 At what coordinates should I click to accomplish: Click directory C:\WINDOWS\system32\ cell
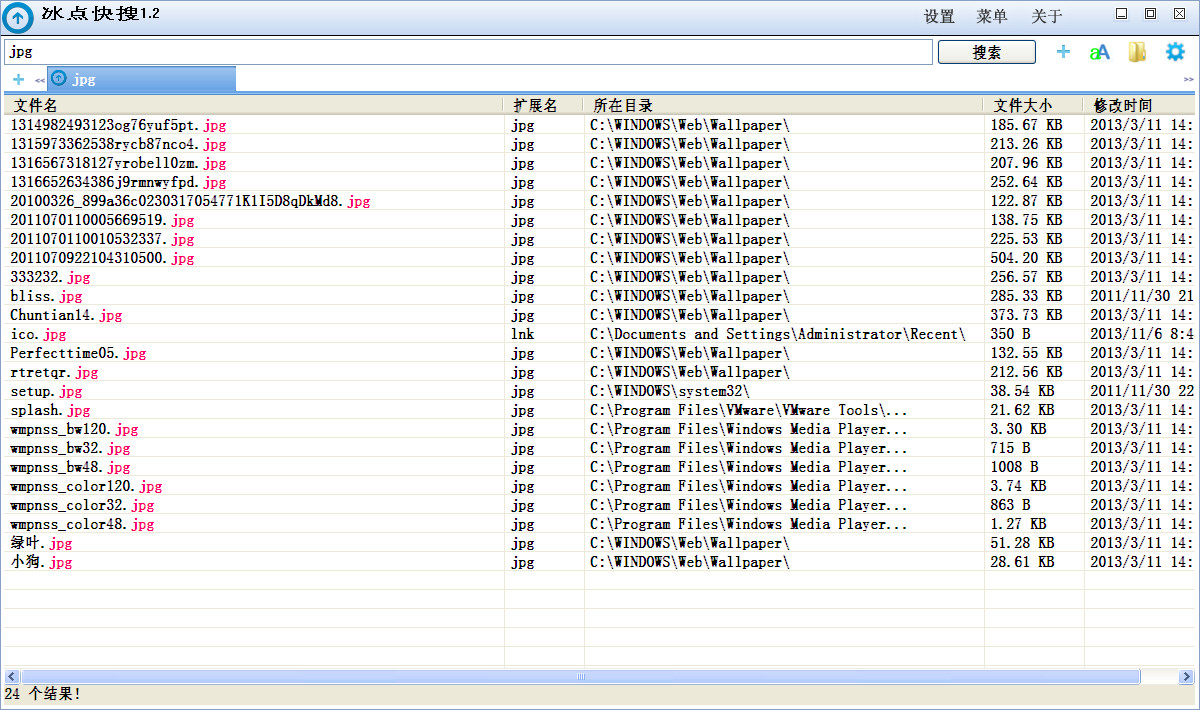669,391
